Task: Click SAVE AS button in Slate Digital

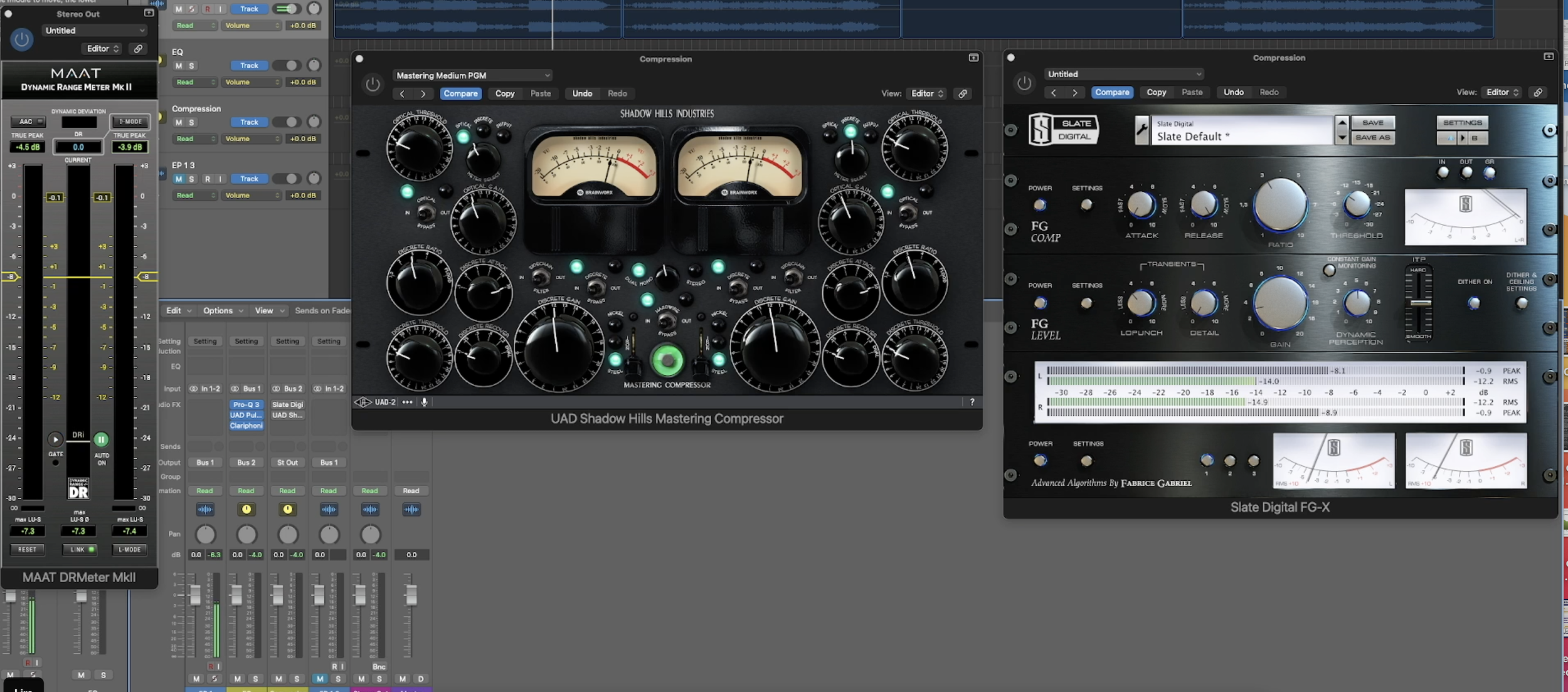Action: coord(1372,137)
